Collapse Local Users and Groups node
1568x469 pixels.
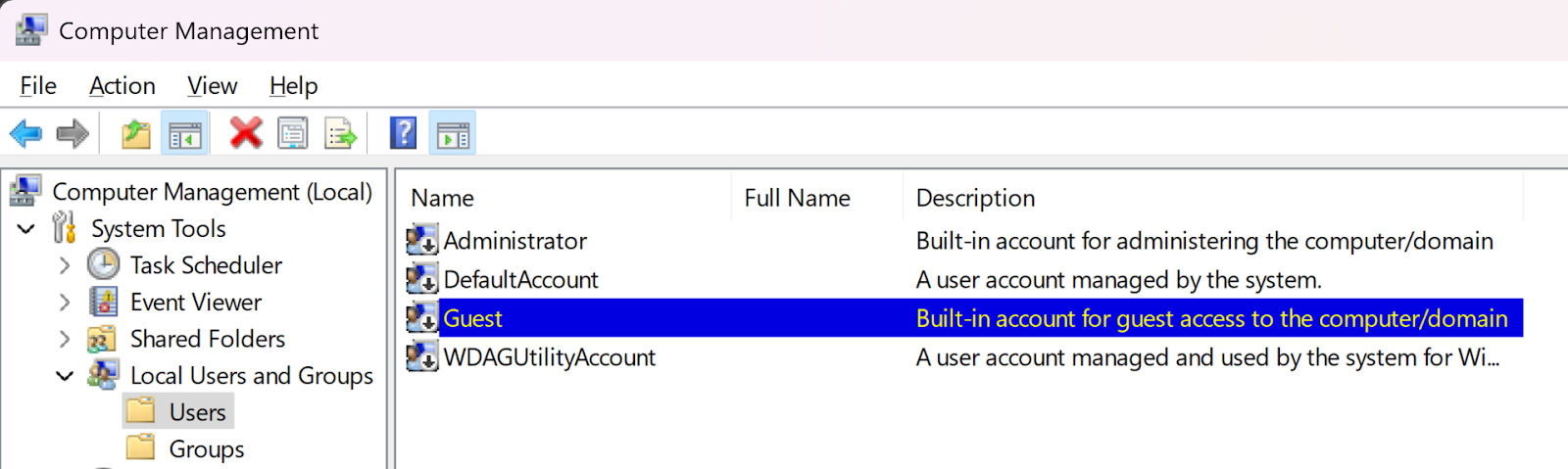65,376
